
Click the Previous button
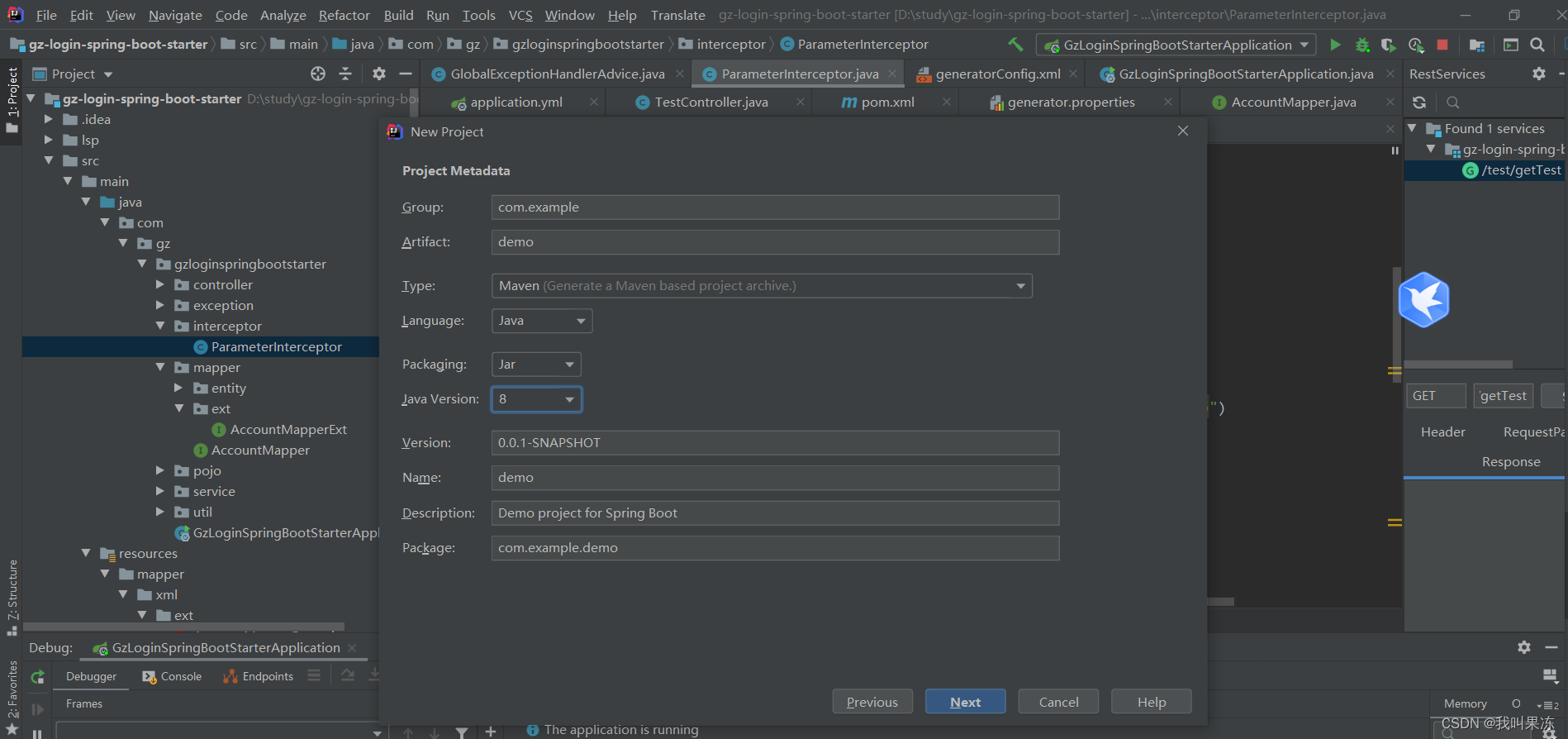tap(872, 702)
